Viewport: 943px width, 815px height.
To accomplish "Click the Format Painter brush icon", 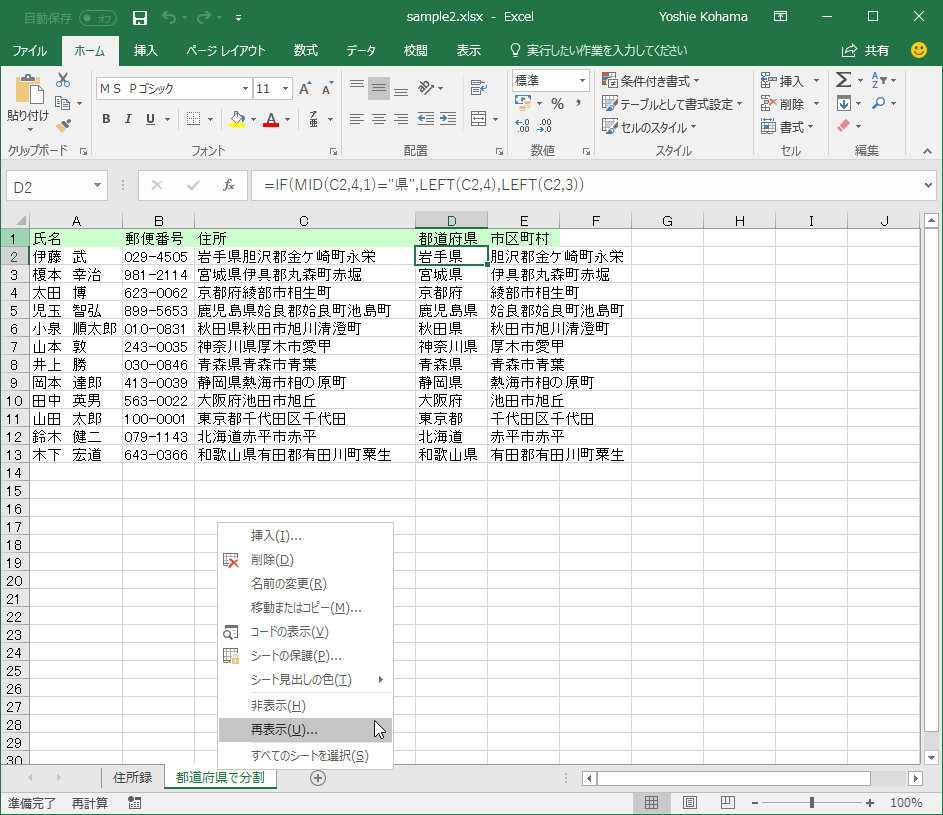I will click(63, 126).
